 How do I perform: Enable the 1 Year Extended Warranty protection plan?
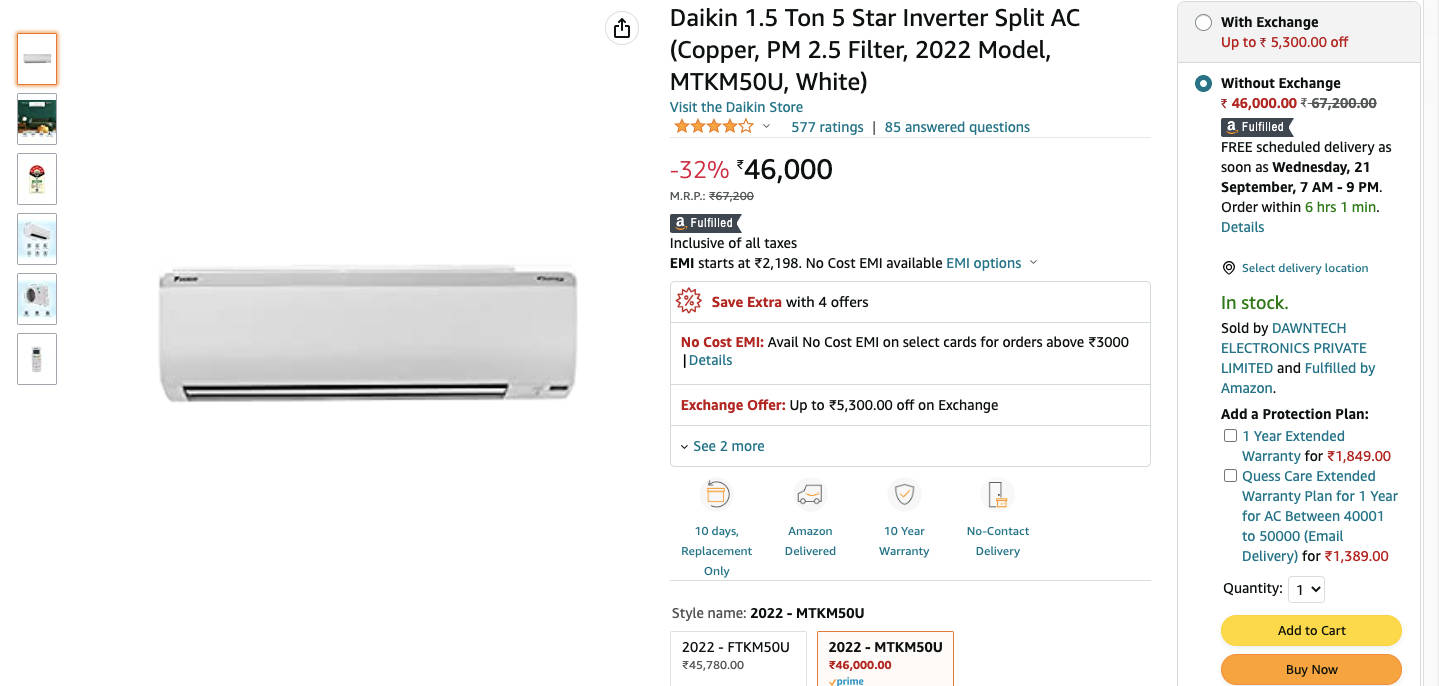coord(1230,435)
